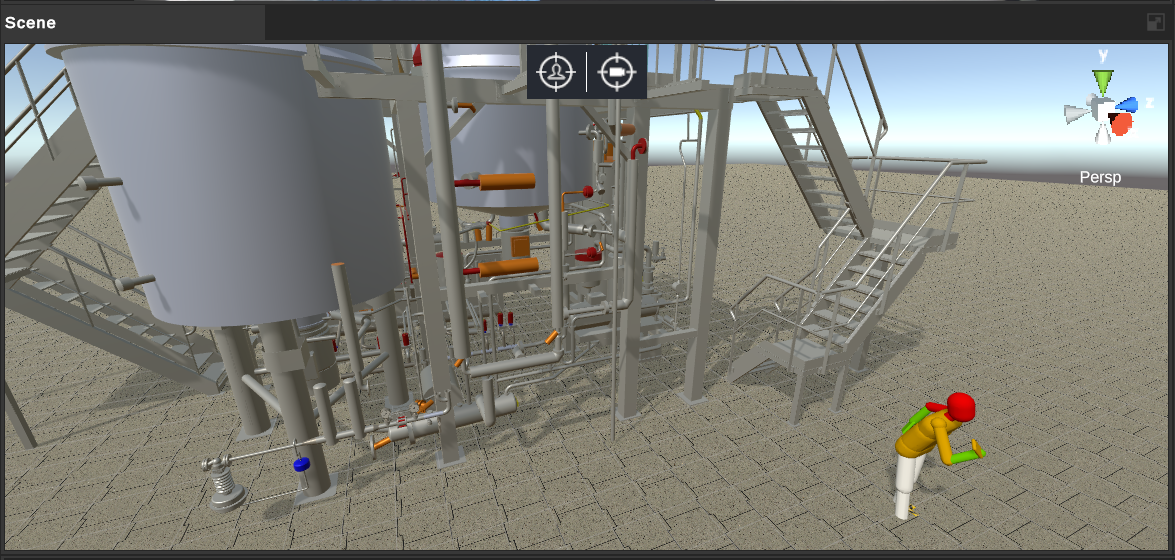Select the blue valve cap near the tank

click(301, 464)
